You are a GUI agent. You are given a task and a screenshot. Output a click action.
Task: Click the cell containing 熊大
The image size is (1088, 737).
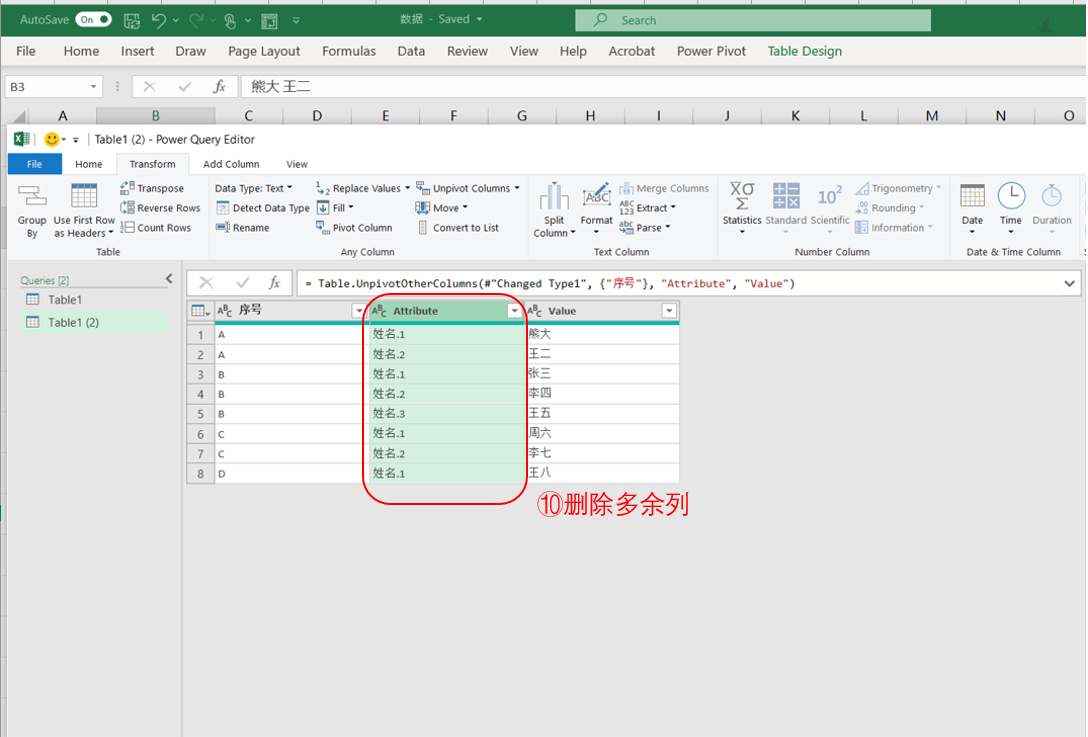point(602,334)
